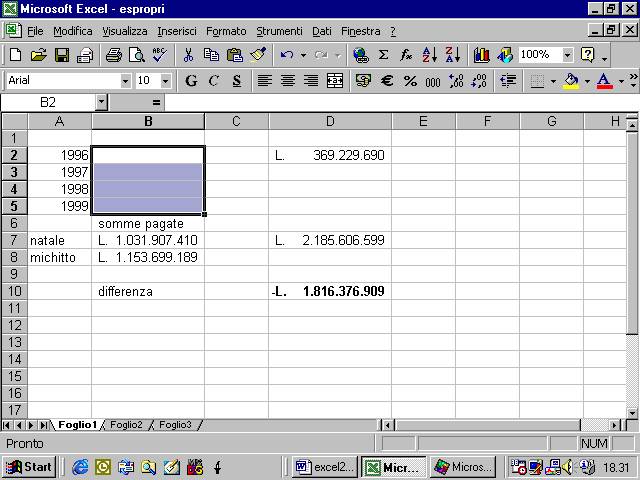Paste from the clipboard icon

tap(234, 55)
